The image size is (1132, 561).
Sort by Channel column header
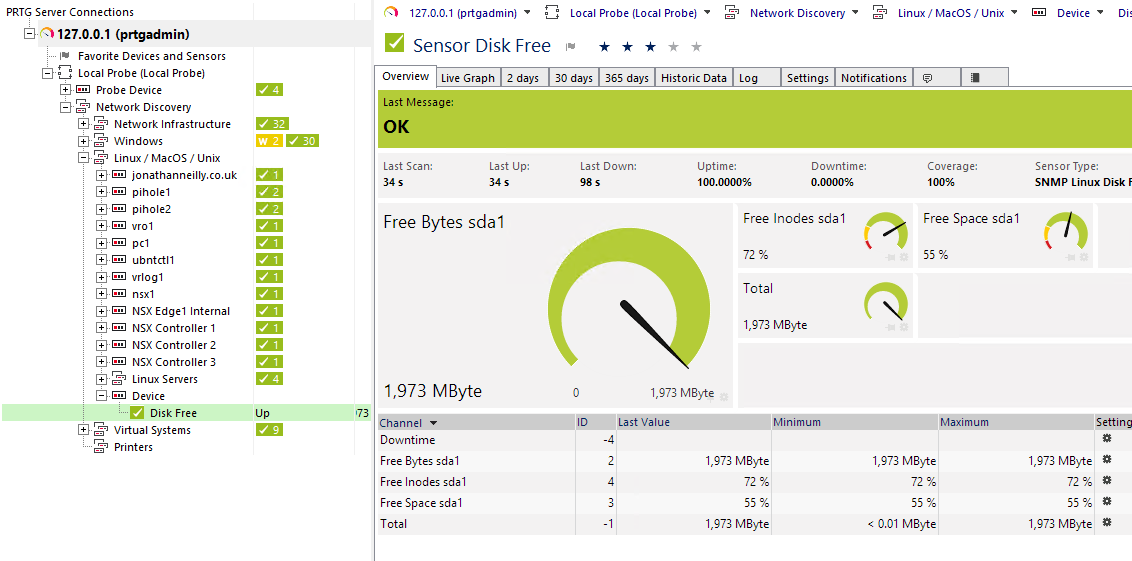[476, 422]
